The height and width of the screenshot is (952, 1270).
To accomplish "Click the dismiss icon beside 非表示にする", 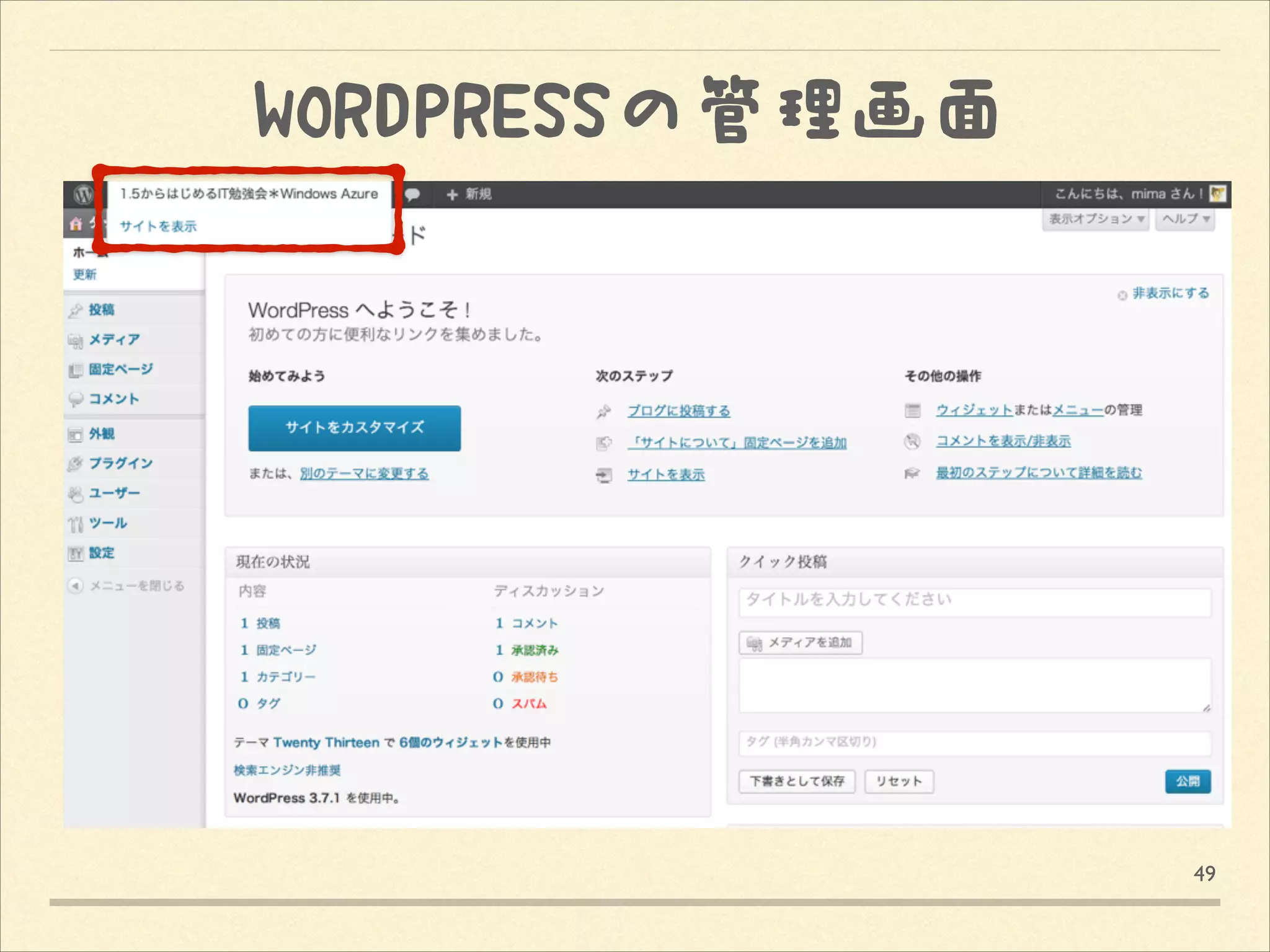I will (x=1122, y=295).
